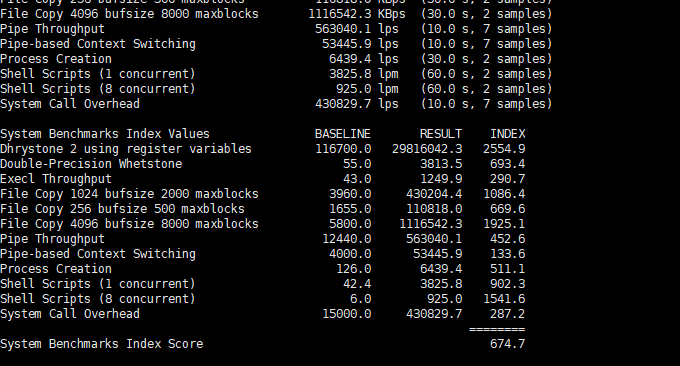Viewport: 680px width, 366px height.
Task: Select the Execl result value 1249.9
Action: (441, 179)
